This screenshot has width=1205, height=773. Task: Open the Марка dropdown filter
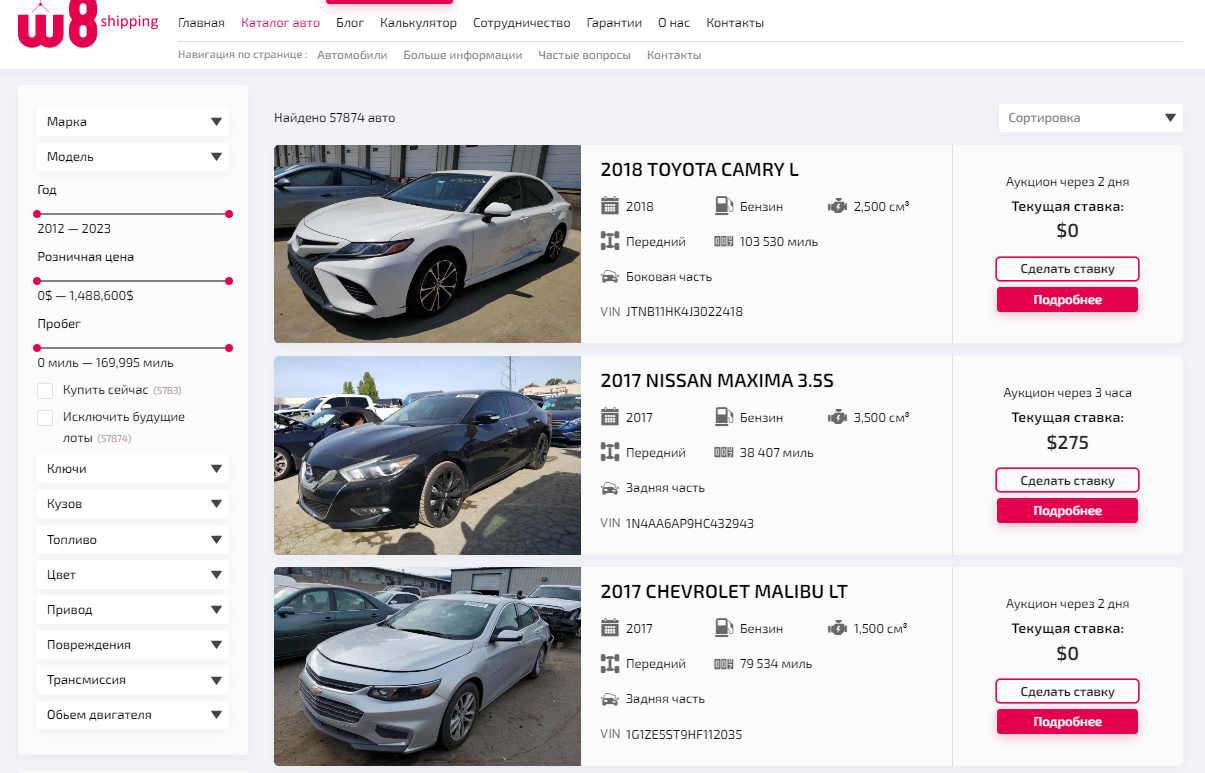tap(133, 122)
